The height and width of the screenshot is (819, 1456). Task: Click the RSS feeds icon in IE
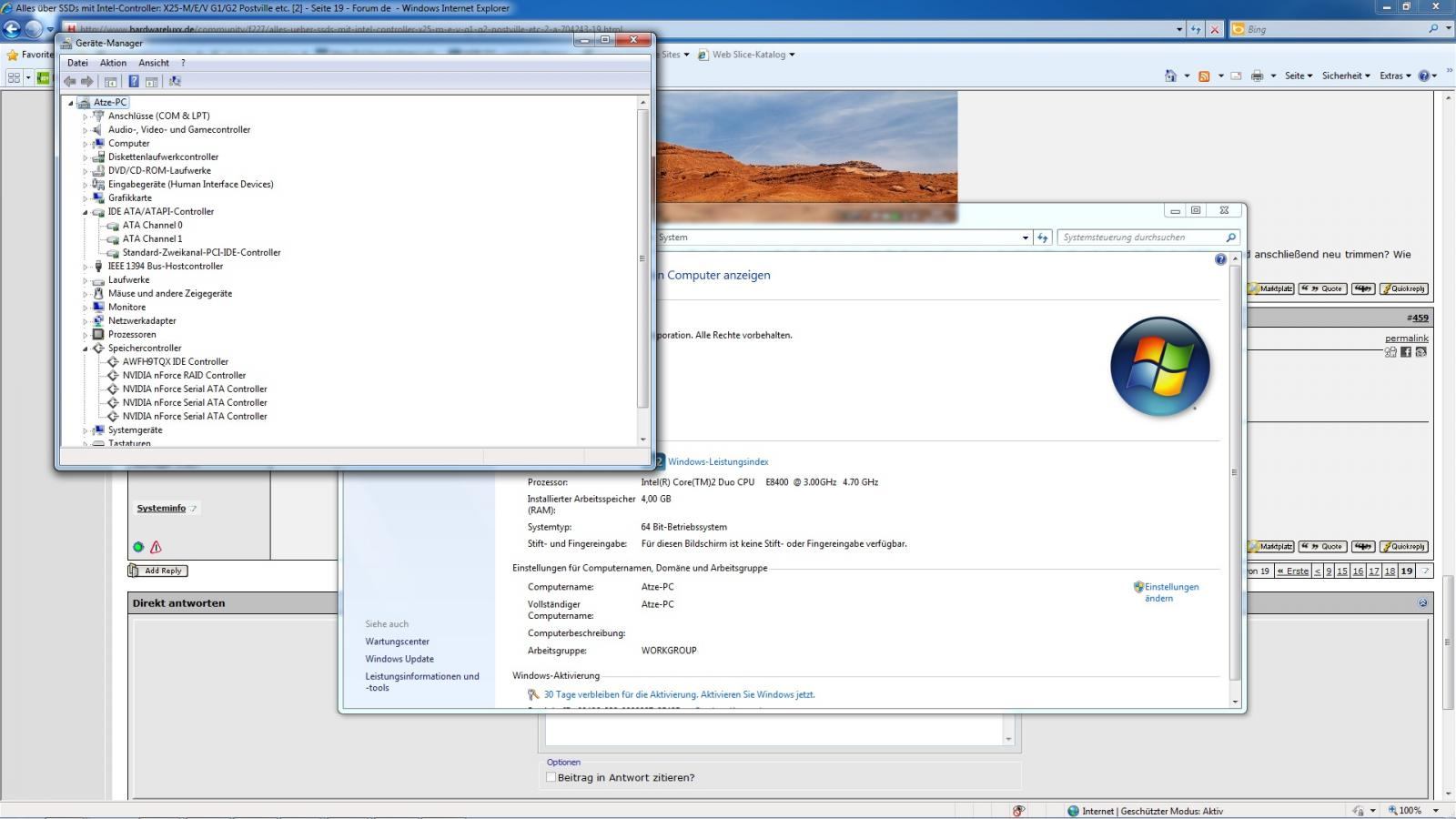1204,76
